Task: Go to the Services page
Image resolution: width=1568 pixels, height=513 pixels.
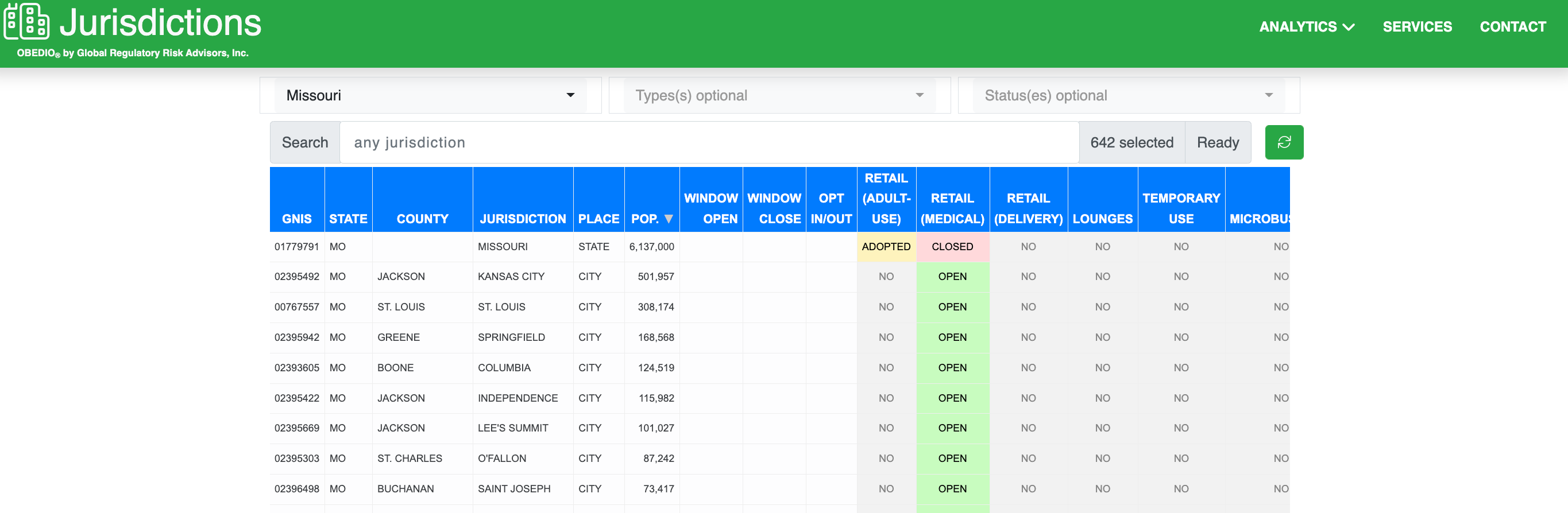Action: [1417, 27]
